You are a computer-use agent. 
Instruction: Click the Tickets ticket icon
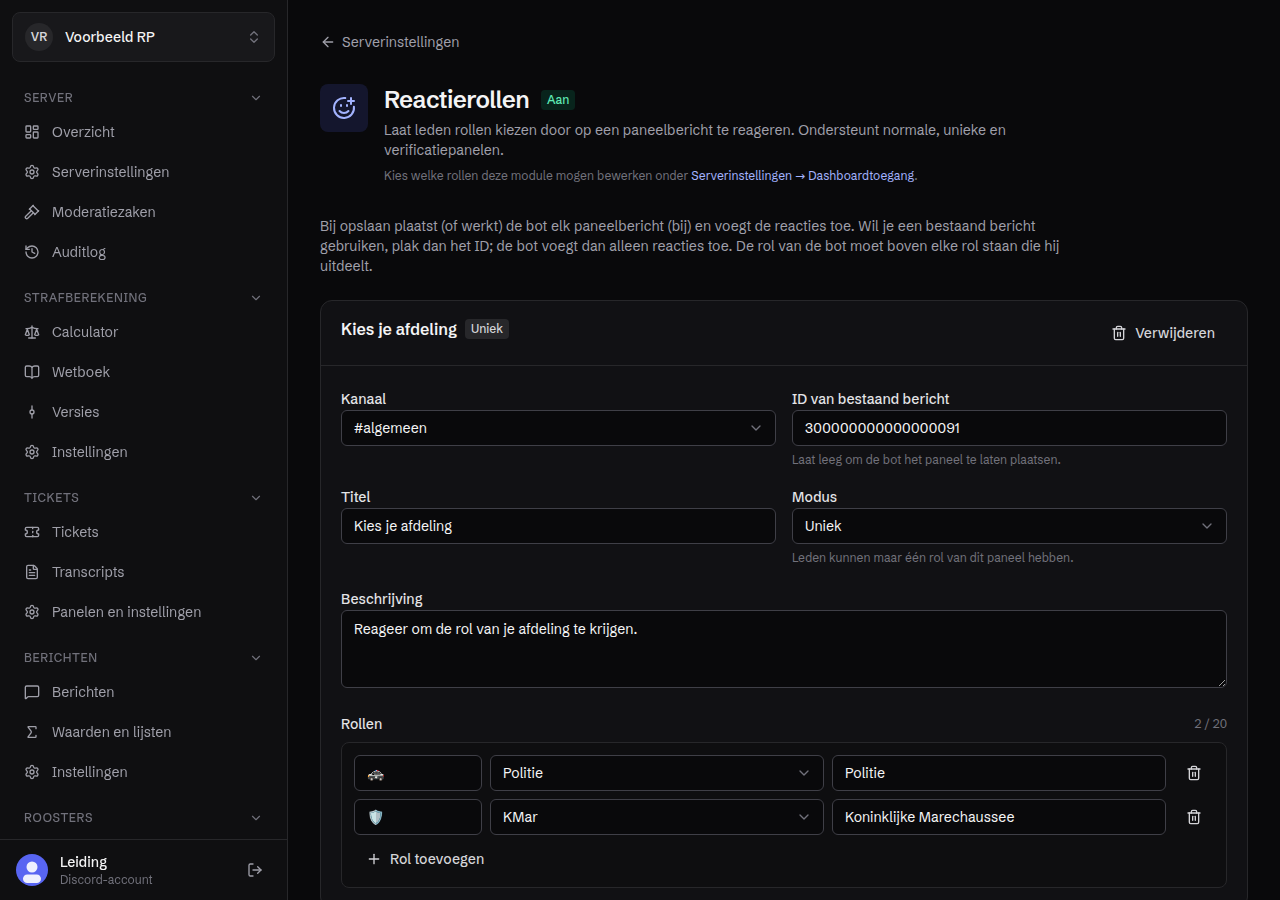[x=32, y=532]
